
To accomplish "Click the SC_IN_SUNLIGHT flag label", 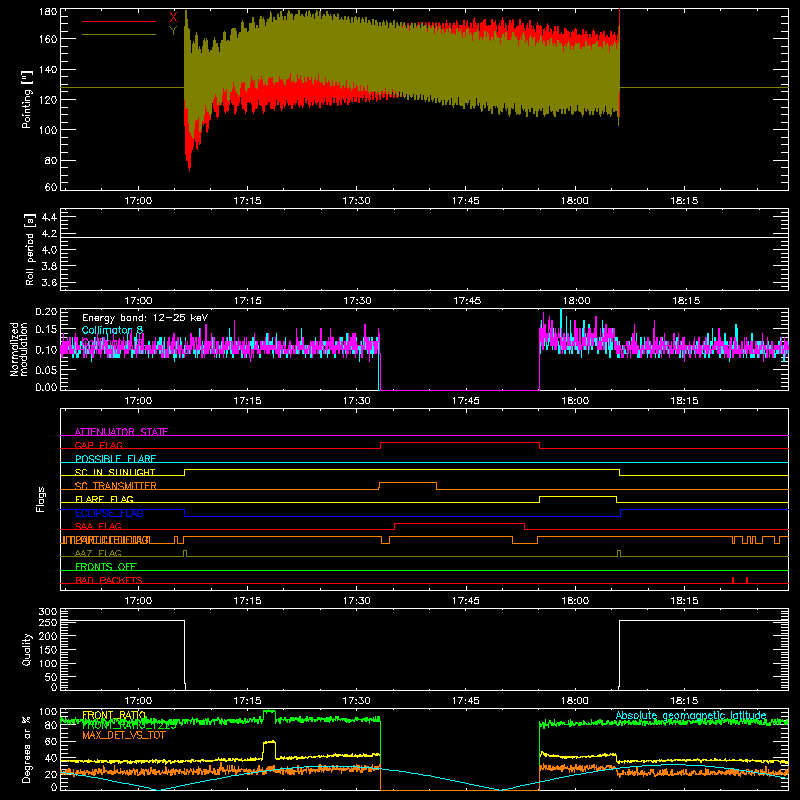I will (x=115, y=472).
